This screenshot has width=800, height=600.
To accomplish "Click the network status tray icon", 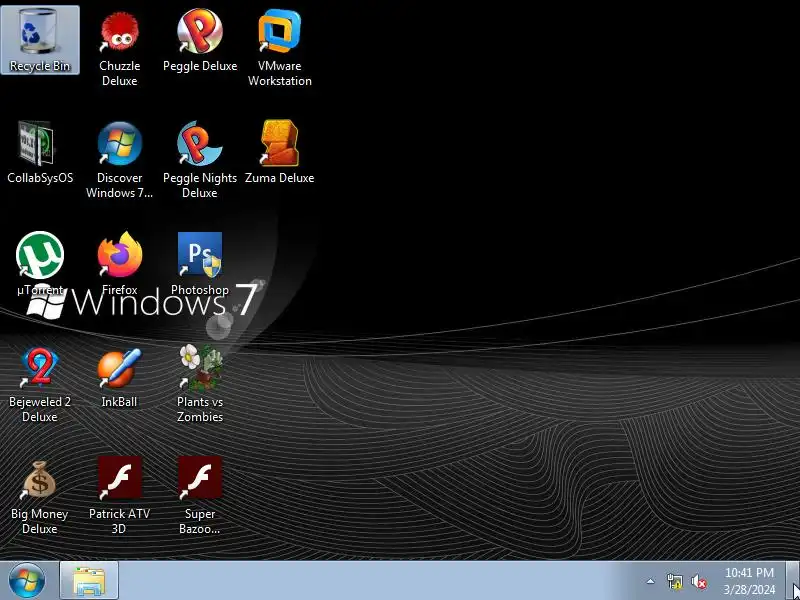I will [x=674, y=581].
